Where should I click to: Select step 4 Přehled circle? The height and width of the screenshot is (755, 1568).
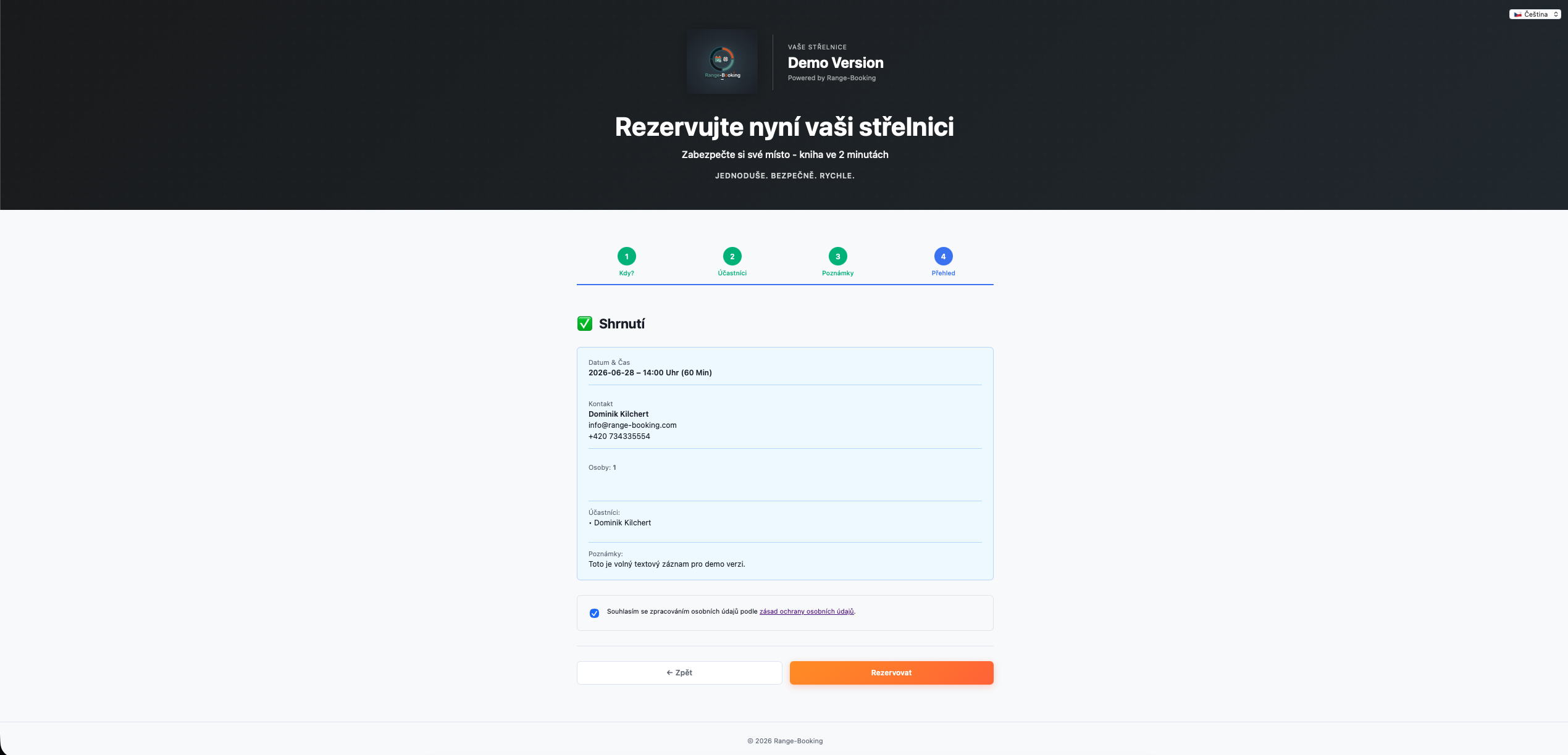(943, 256)
